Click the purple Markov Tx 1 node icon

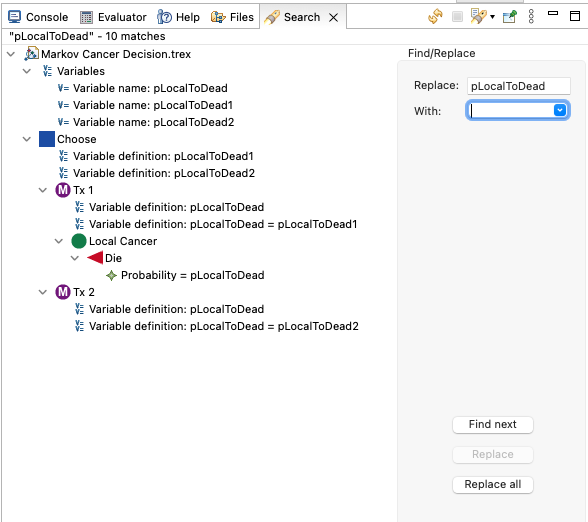63,190
